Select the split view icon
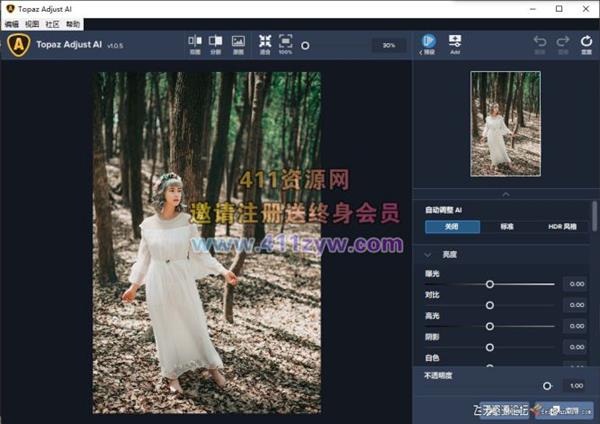600x424 pixels. click(x=216, y=42)
